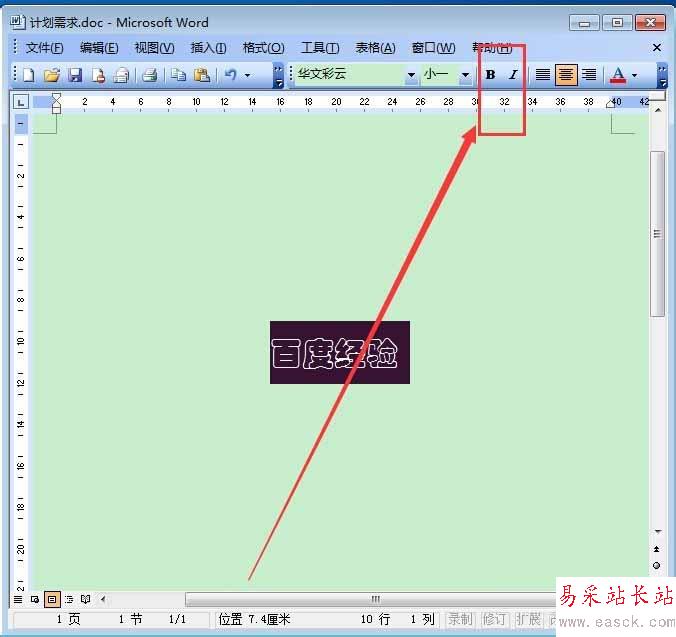The image size is (676, 637).
Task: Expand Standard toolbar options
Action: click(279, 76)
